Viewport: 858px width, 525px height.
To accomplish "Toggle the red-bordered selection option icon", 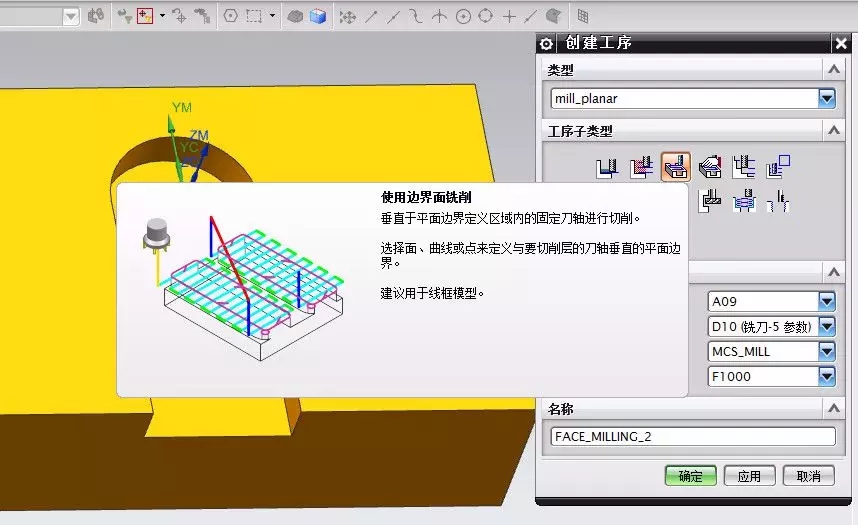I will pyautogui.click(x=144, y=16).
